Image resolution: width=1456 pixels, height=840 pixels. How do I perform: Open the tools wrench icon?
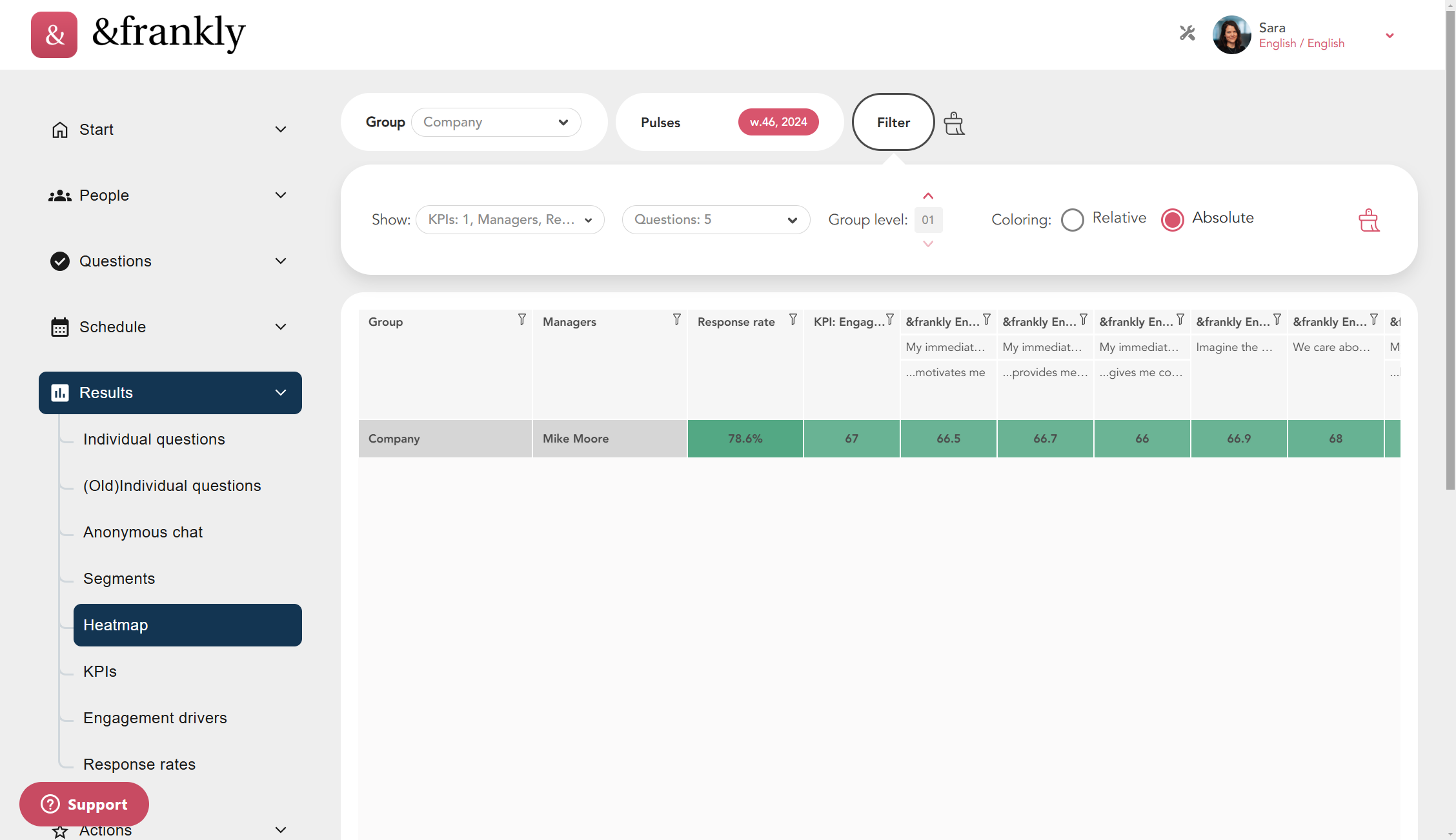click(1187, 33)
